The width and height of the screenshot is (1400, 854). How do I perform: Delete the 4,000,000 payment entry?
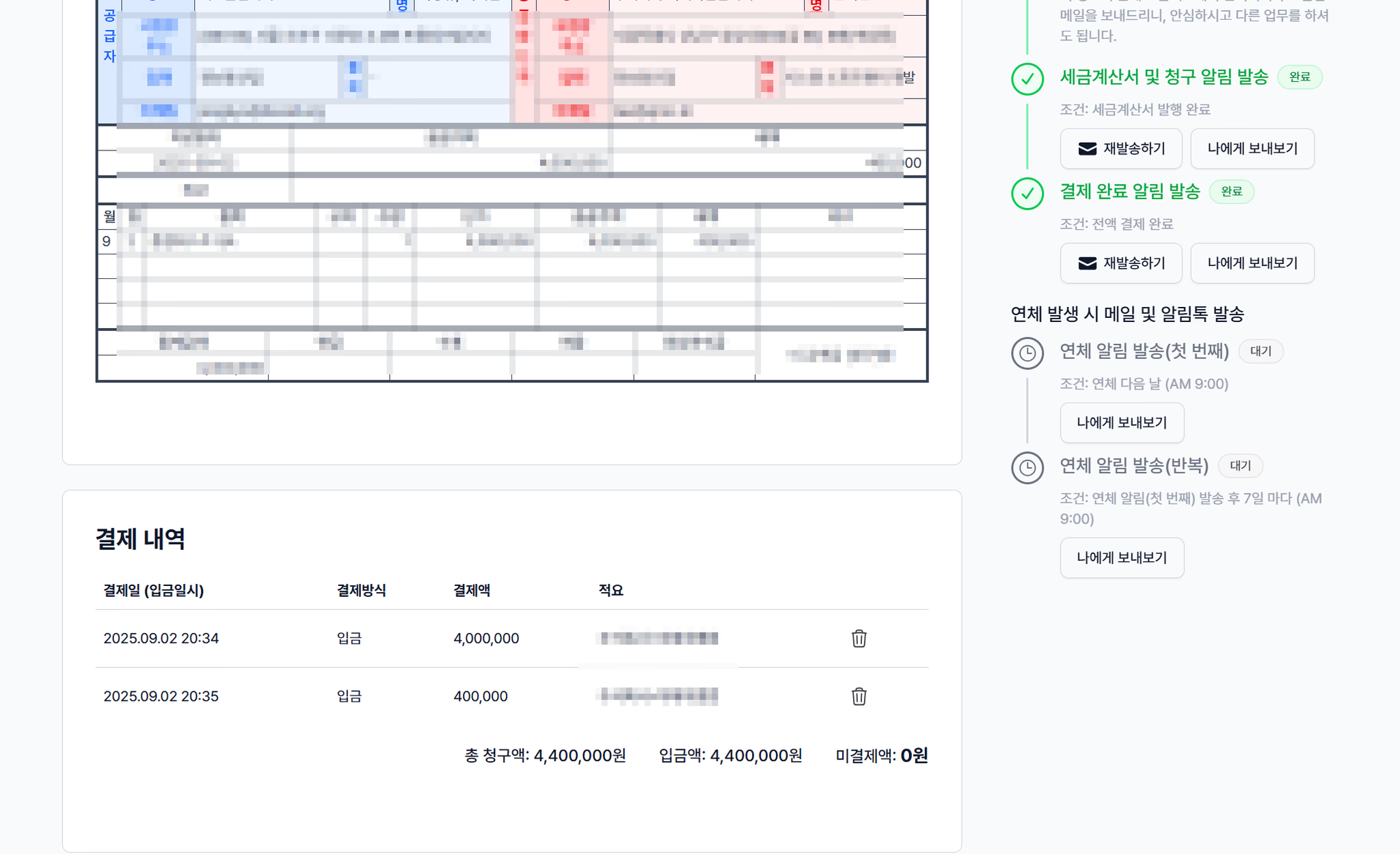pos(859,639)
